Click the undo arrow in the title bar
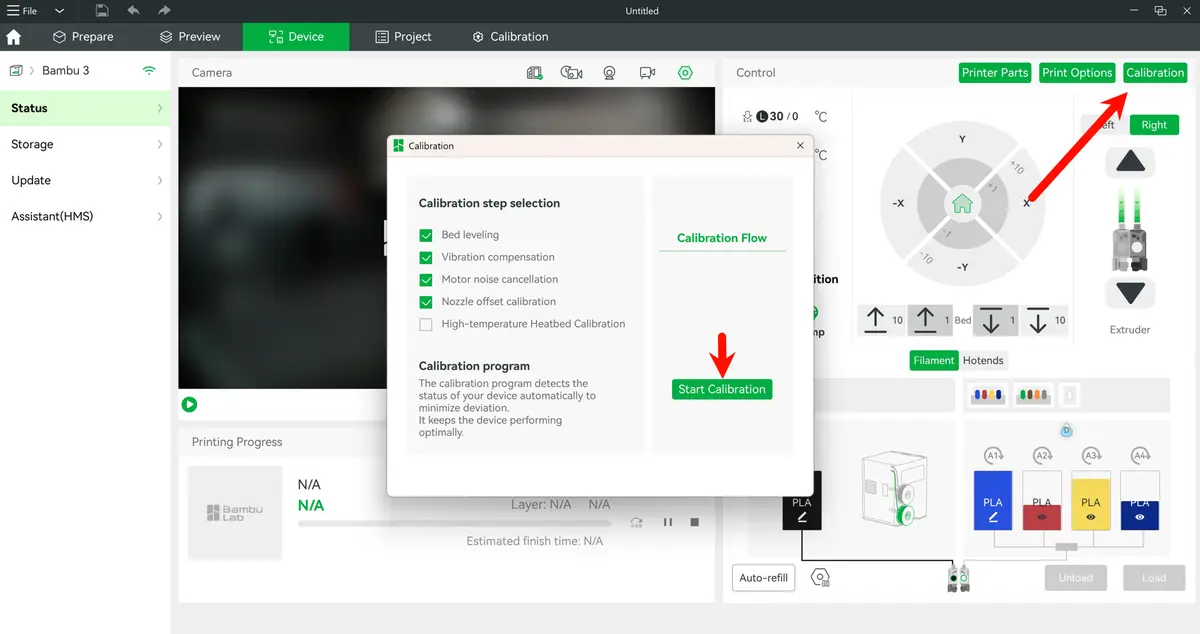This screenshot has height=634, width=1200. 133,11
